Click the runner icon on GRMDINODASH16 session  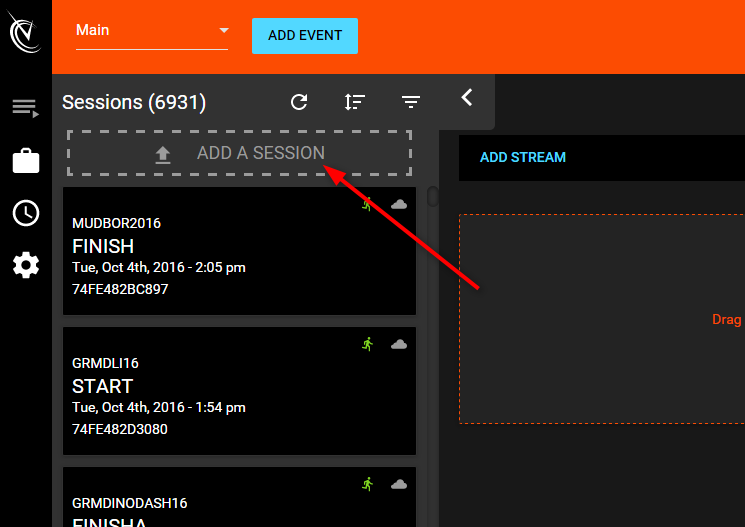(367, 484)
